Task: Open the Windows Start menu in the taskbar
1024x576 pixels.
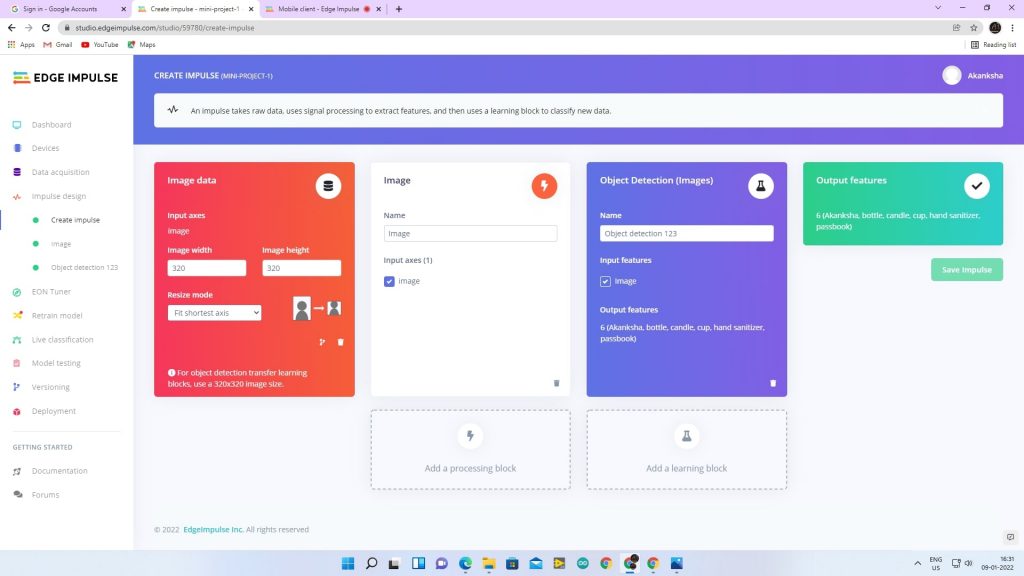Action: tap(345, 563)
